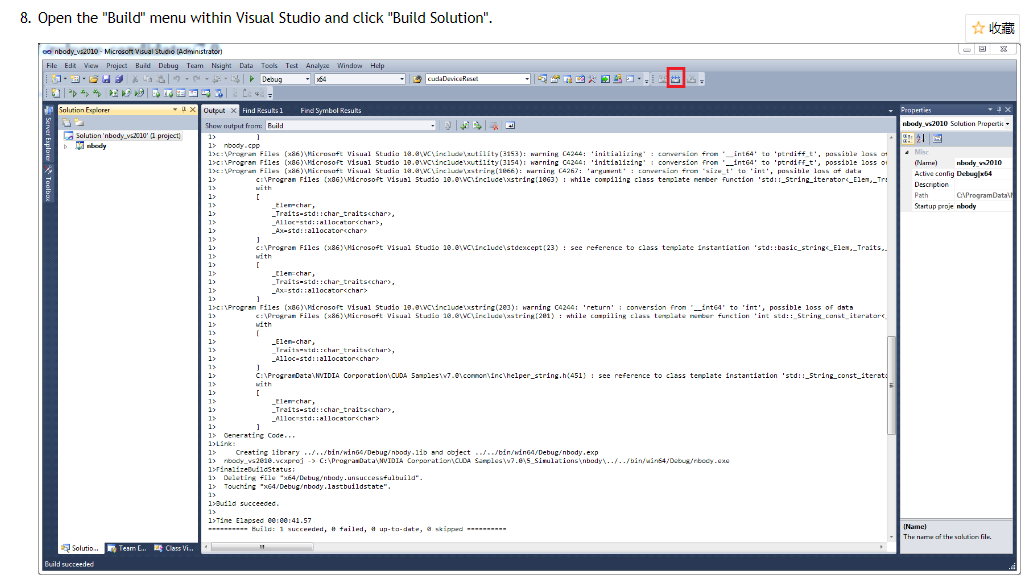Select the Output tab
Viewport: 1027px width, 585px height.
point(214,111)
